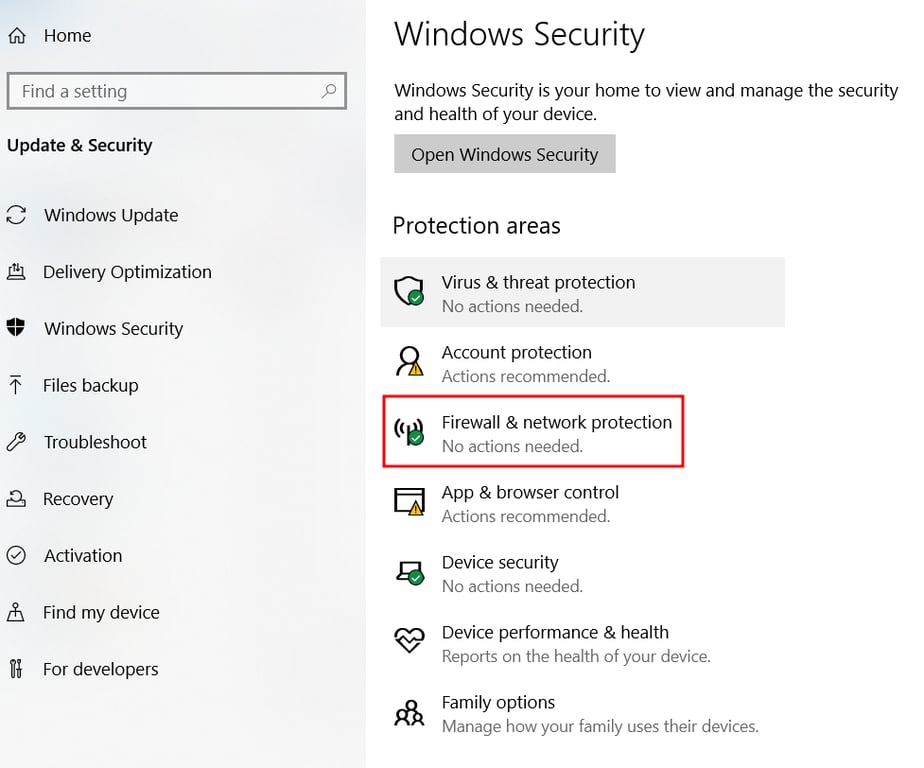Click the search magnifier in Find a setting

329,91
